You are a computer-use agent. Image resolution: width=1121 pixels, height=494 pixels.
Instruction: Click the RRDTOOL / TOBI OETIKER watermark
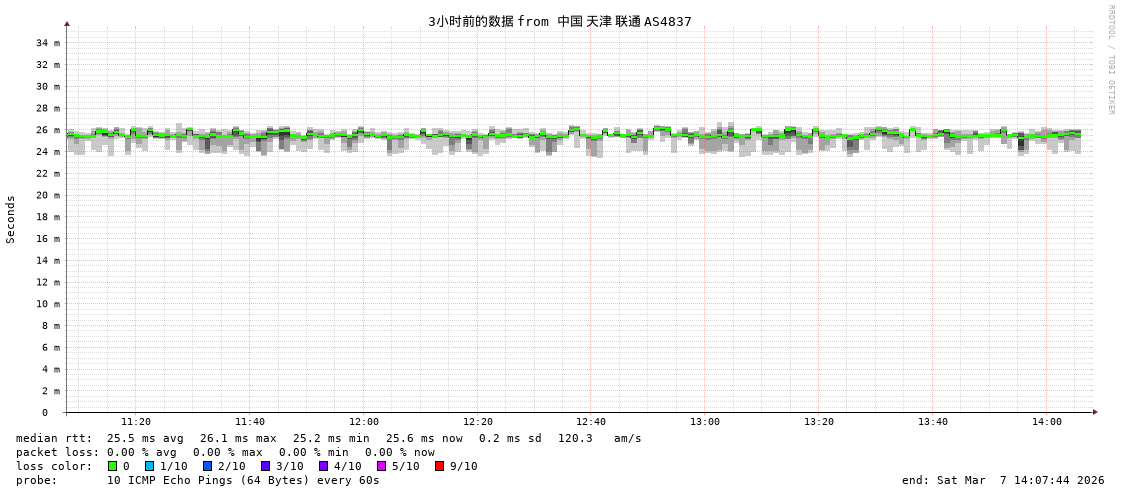pyautogui.click(x=1110, y=59)
